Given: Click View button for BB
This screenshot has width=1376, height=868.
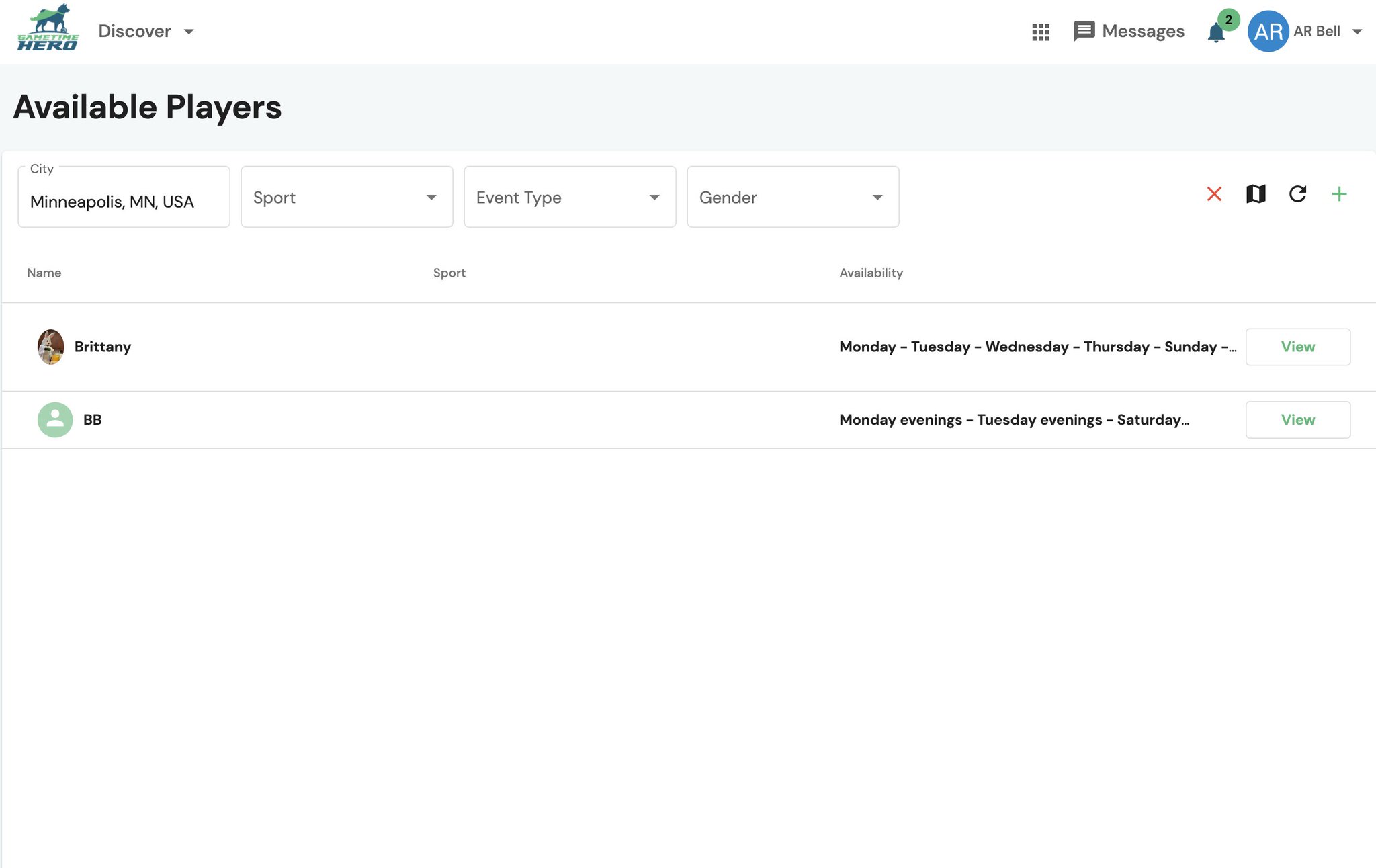Looking at the screenshot, I should (1297, 420).
